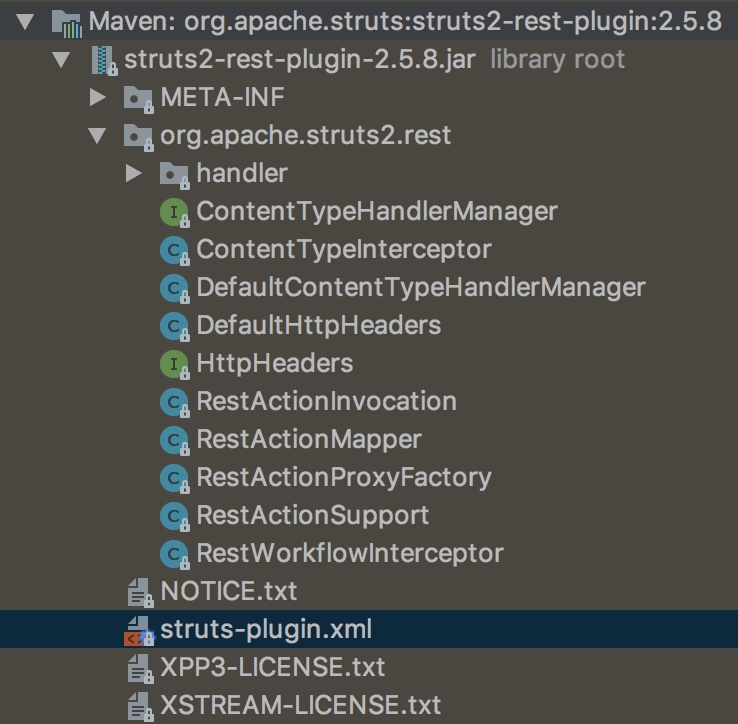The height and width of the screenshot is (724, 738).
Task: Expand the handler package
Action: pyautogui.click(x=134, y=173)
